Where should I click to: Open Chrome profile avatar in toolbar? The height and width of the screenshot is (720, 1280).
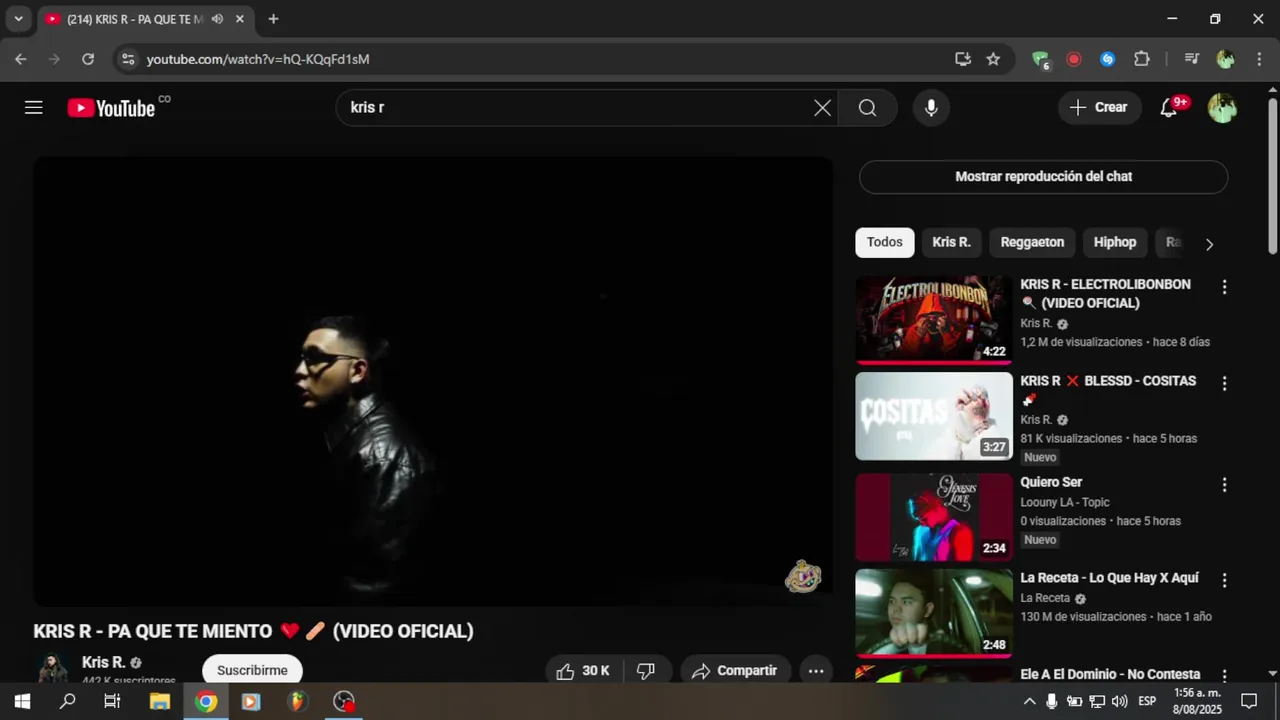(x=1225, y=59)
